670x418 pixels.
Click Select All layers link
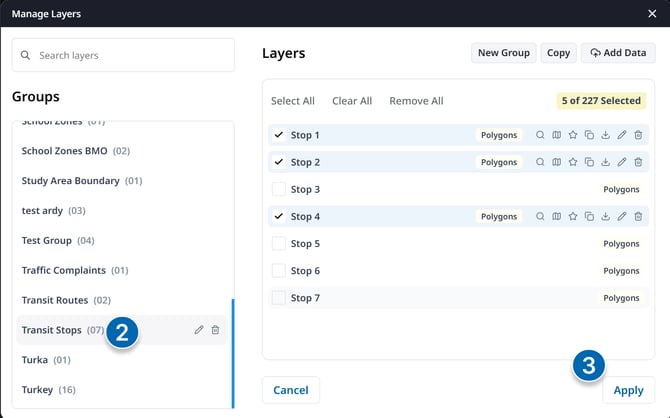click(293, 101)
